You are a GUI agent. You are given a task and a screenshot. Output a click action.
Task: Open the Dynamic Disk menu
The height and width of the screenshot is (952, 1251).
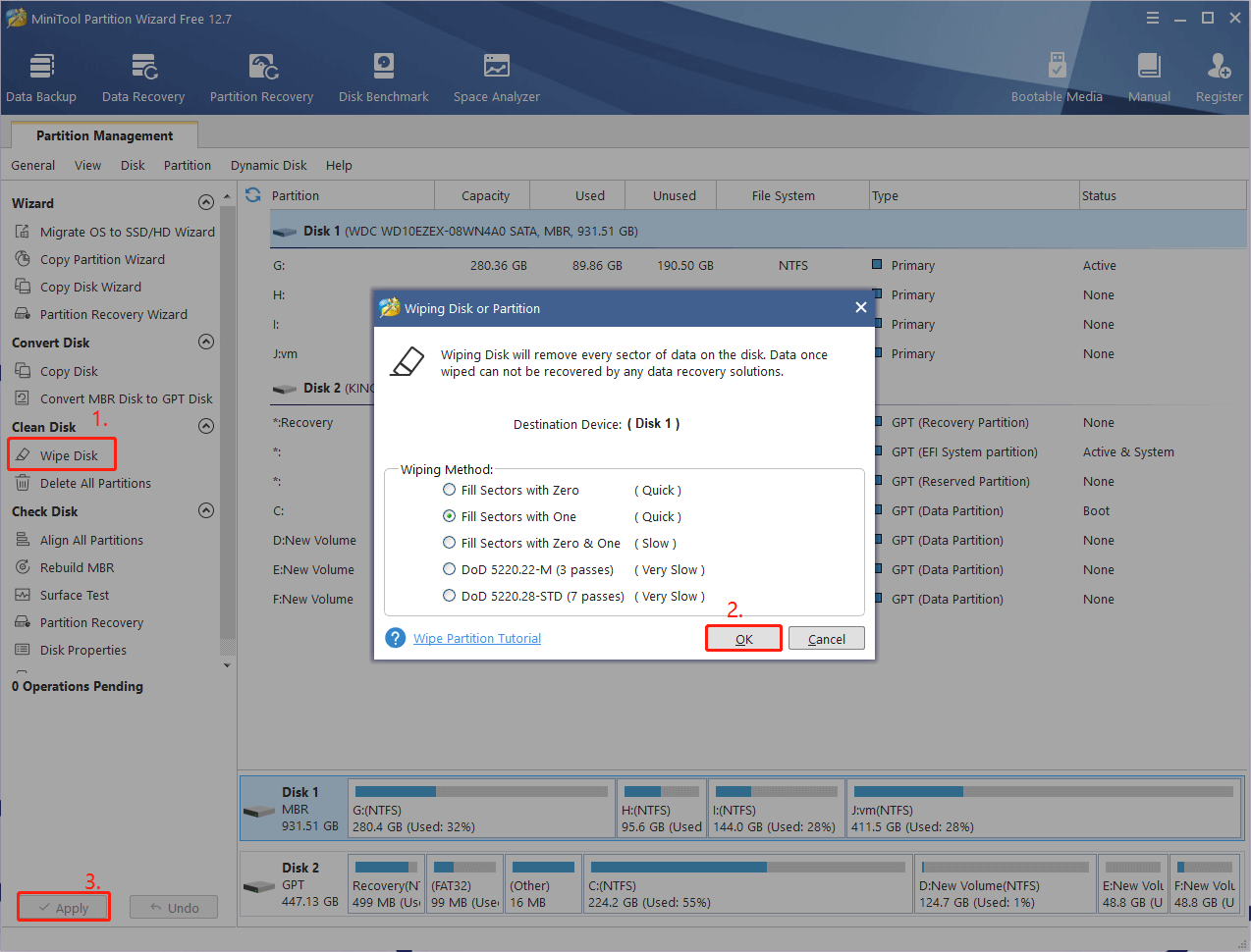pos(268,165)
